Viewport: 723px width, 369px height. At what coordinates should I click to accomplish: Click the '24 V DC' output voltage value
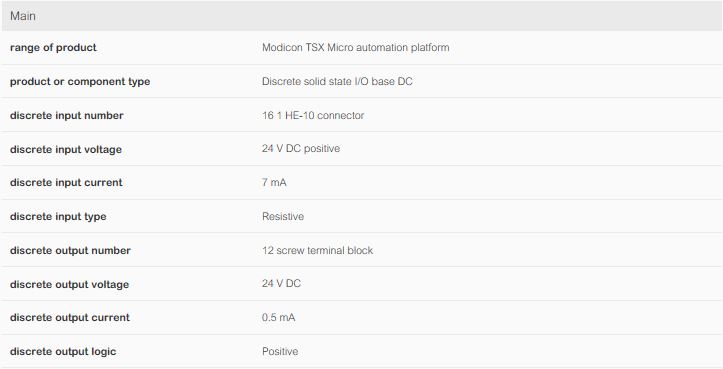(281, 283)
